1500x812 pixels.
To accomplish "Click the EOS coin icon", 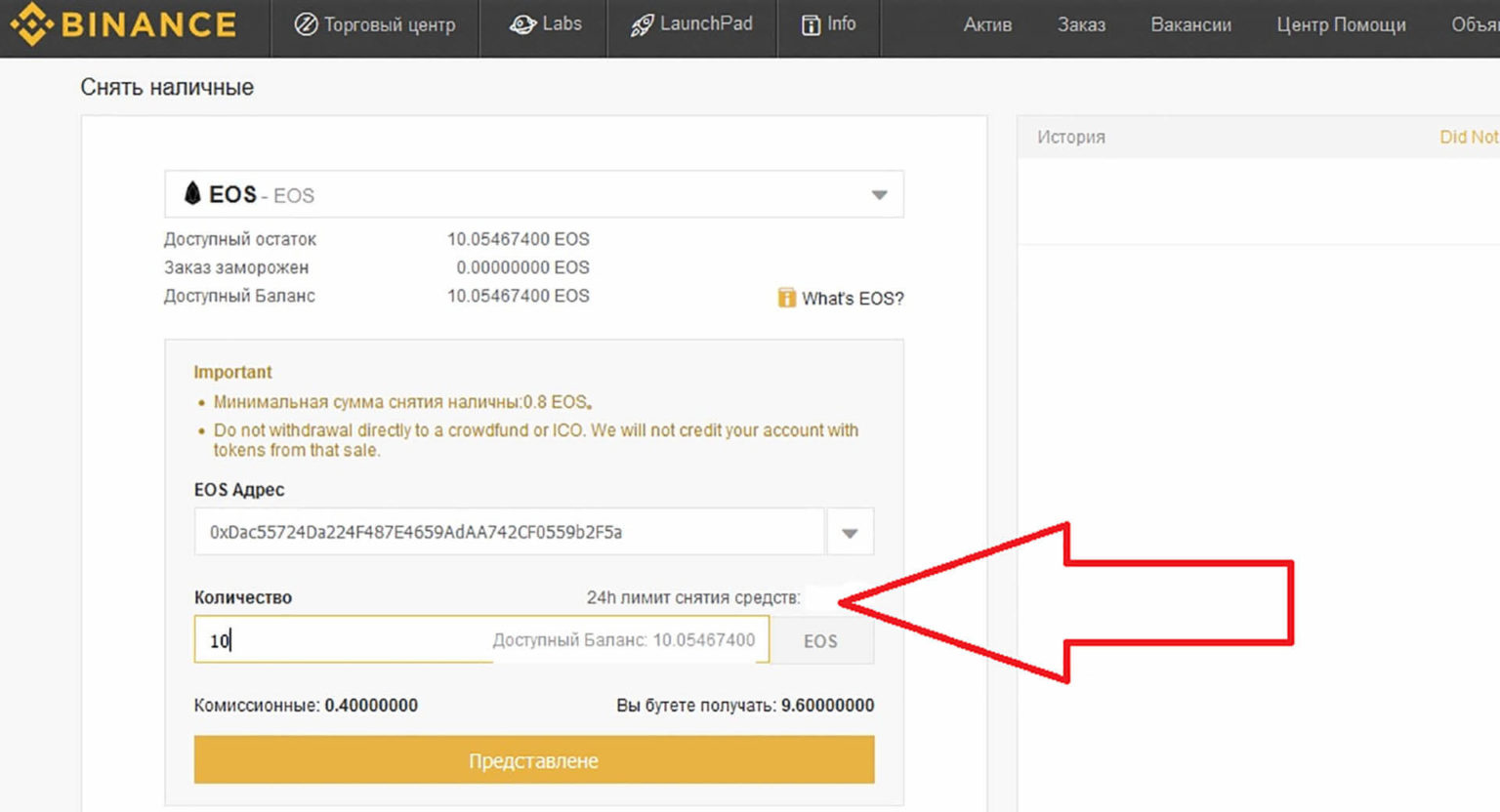I will 192,193.
